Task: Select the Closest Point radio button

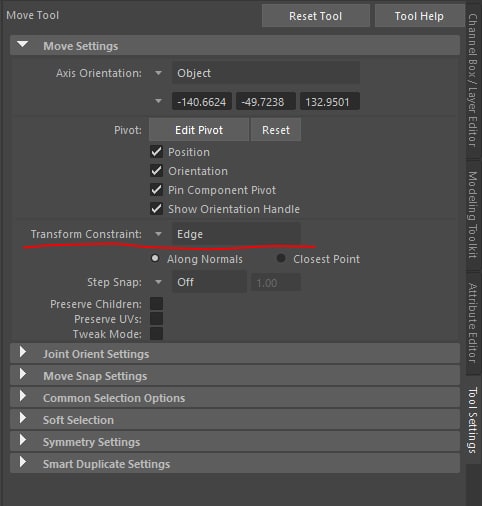Action: pos(281,258)
